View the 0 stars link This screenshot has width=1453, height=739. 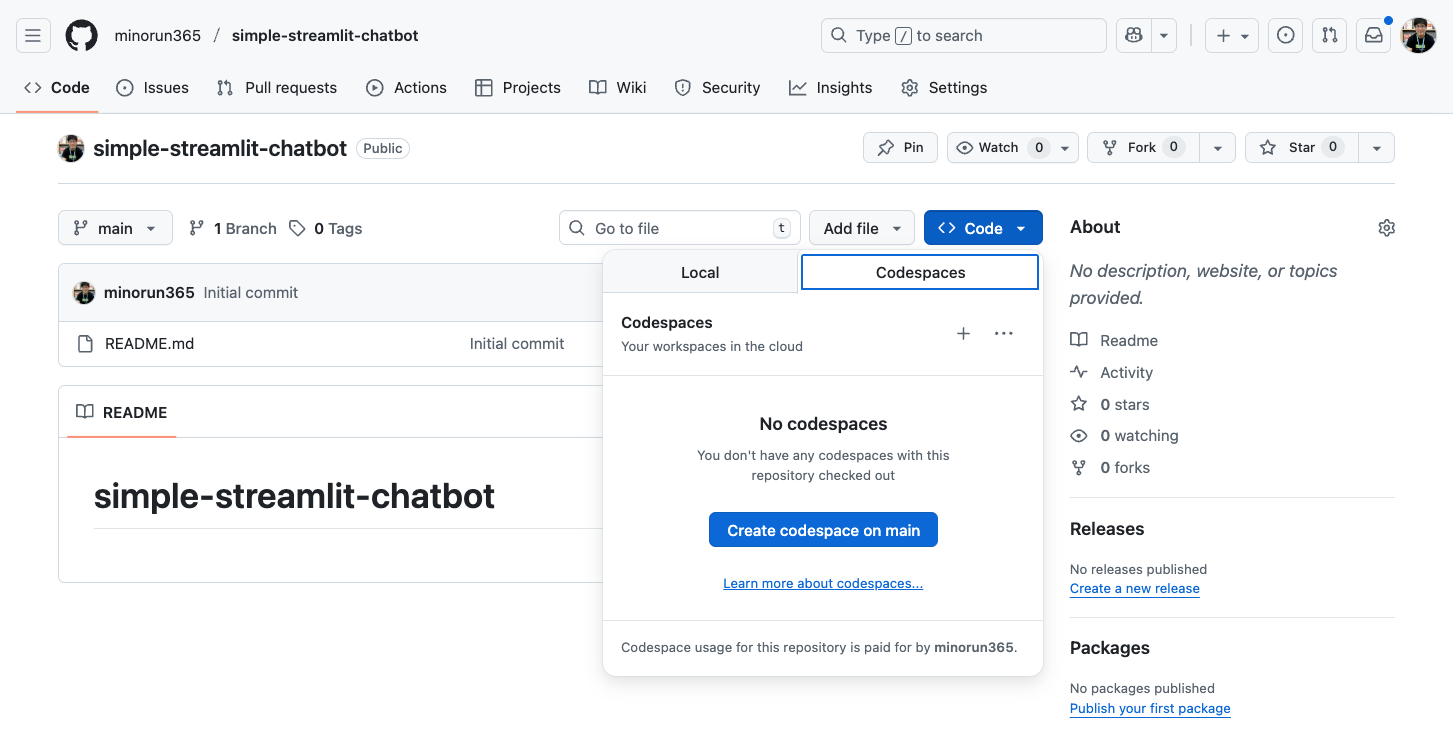1110,405
